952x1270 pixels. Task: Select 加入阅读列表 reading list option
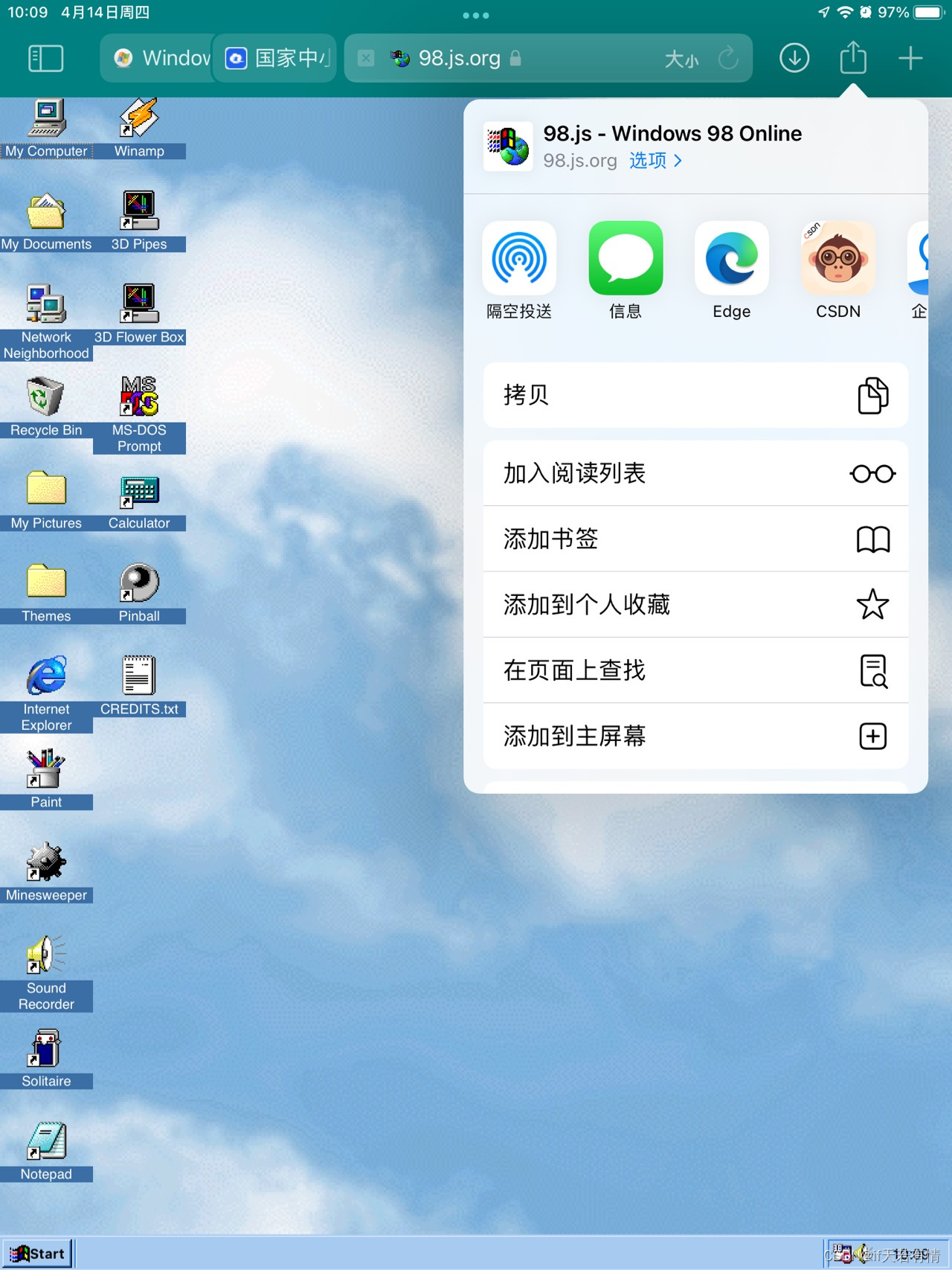(x=695, y=473)
